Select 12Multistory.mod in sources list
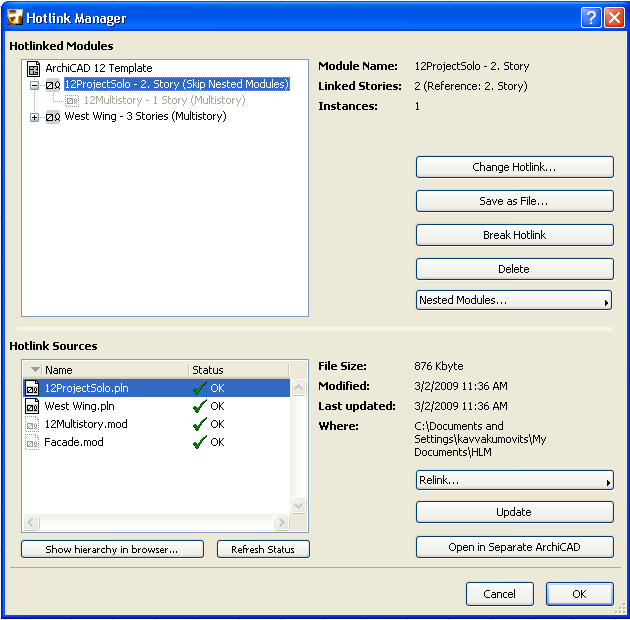 tap(156, 424)
